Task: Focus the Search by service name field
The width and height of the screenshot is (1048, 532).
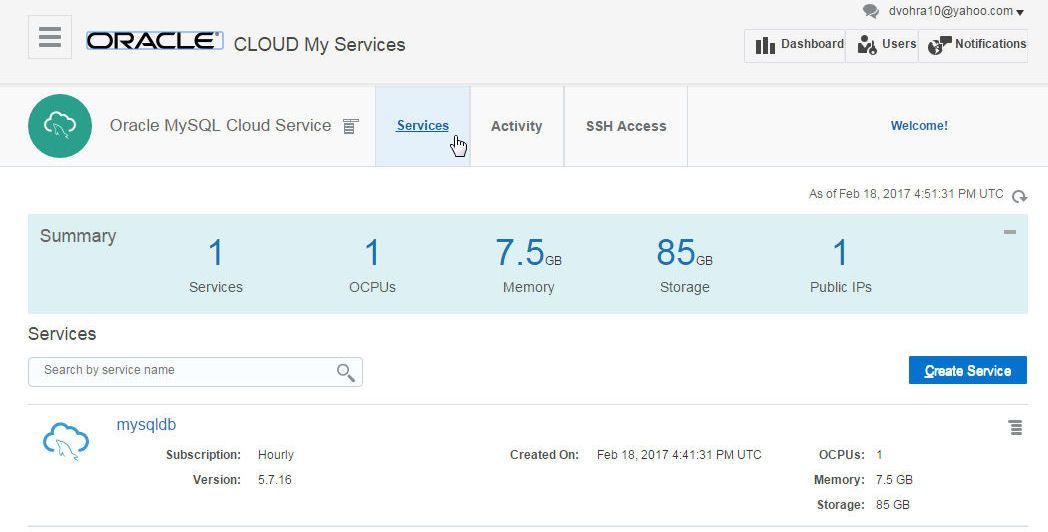Action: [x=195, y=372]
